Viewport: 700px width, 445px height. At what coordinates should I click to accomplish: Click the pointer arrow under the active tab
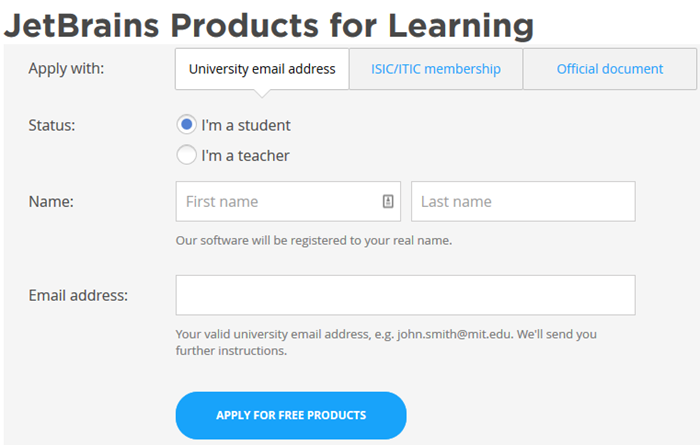click(262, 93)
